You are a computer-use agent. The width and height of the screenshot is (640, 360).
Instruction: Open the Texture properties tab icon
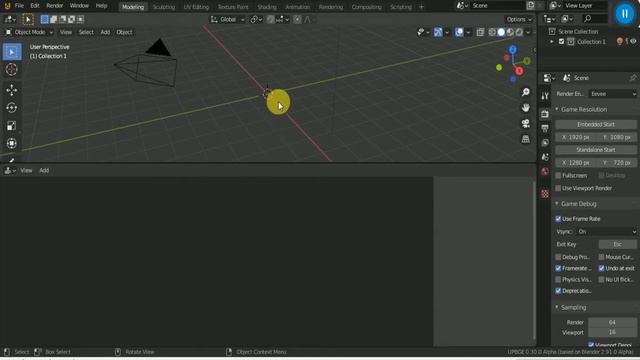pos(545,193)
